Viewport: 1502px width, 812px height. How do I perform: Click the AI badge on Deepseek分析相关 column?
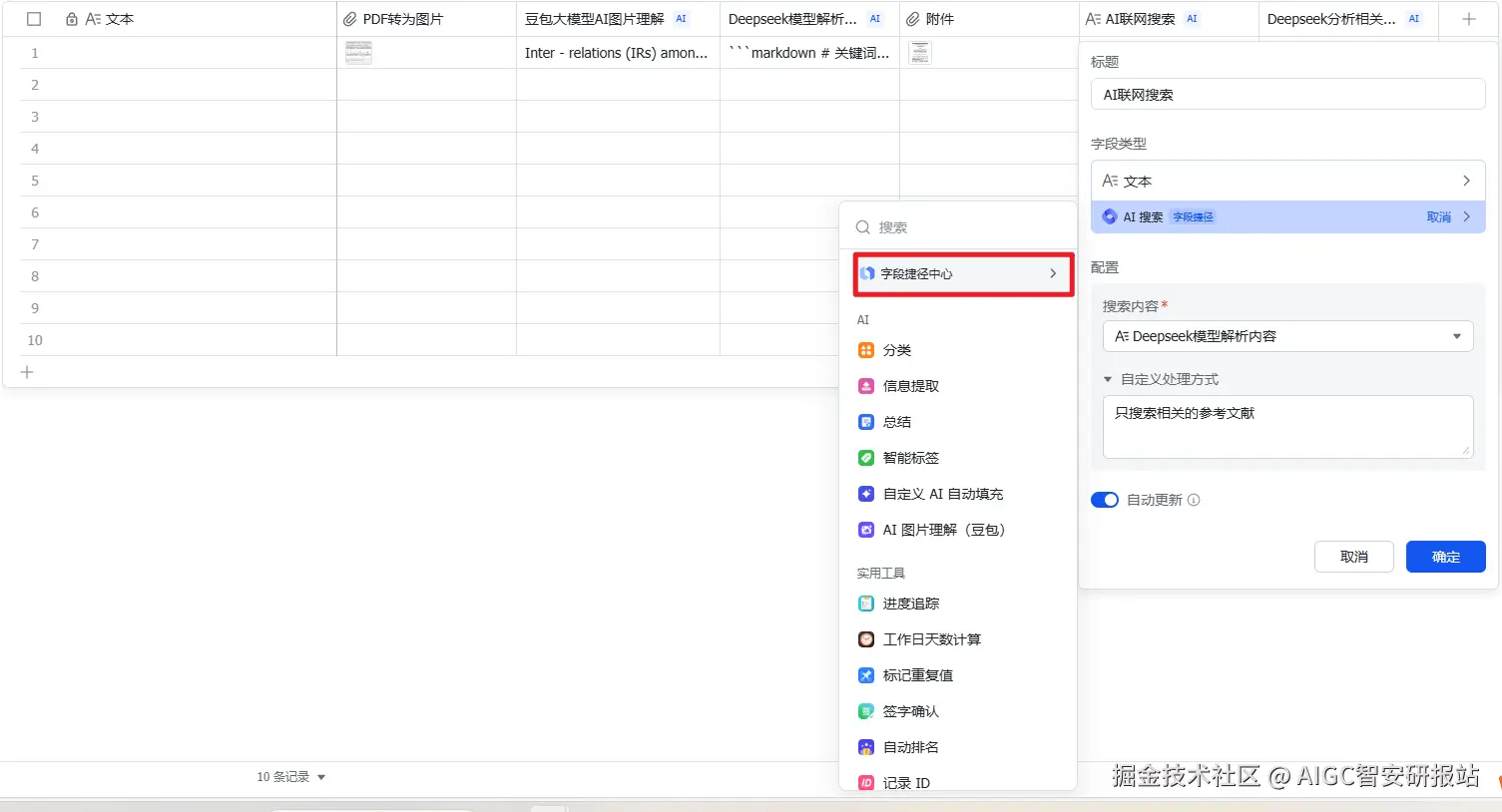click(1414, 19)
